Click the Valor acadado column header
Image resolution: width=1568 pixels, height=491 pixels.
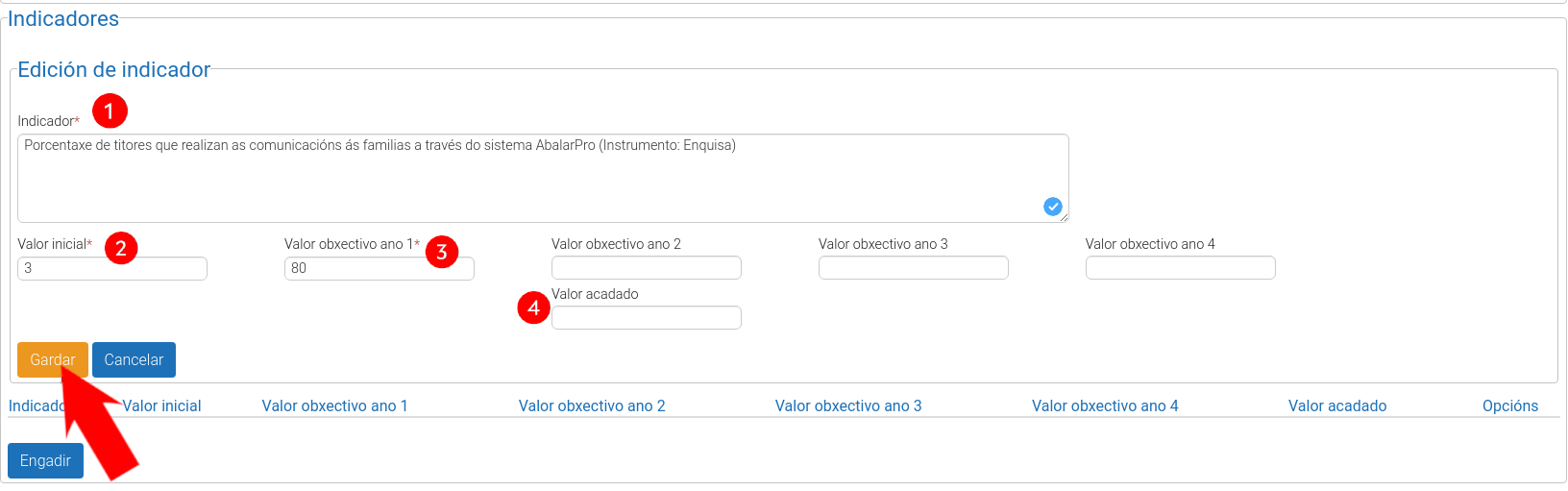pos(1337,405)
